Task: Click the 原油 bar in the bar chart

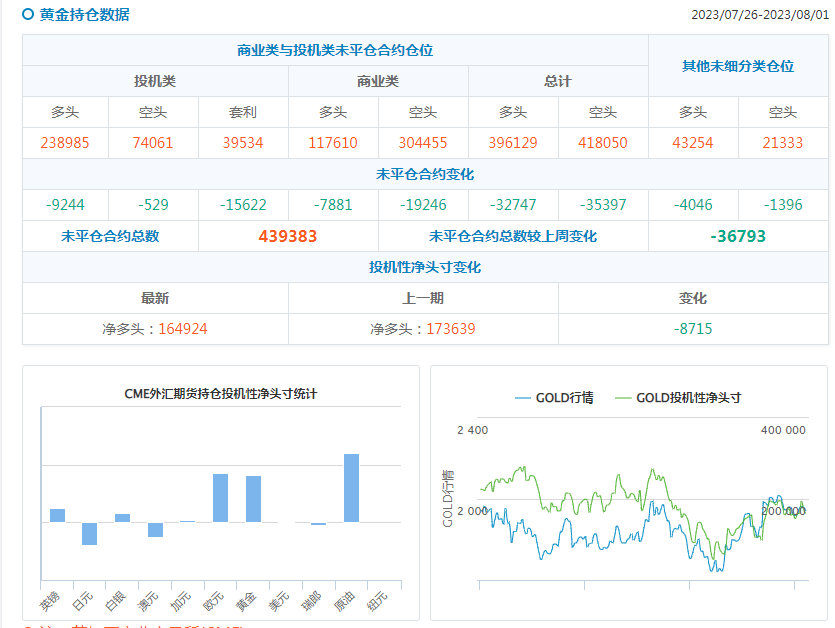Action: pos(351,488)
